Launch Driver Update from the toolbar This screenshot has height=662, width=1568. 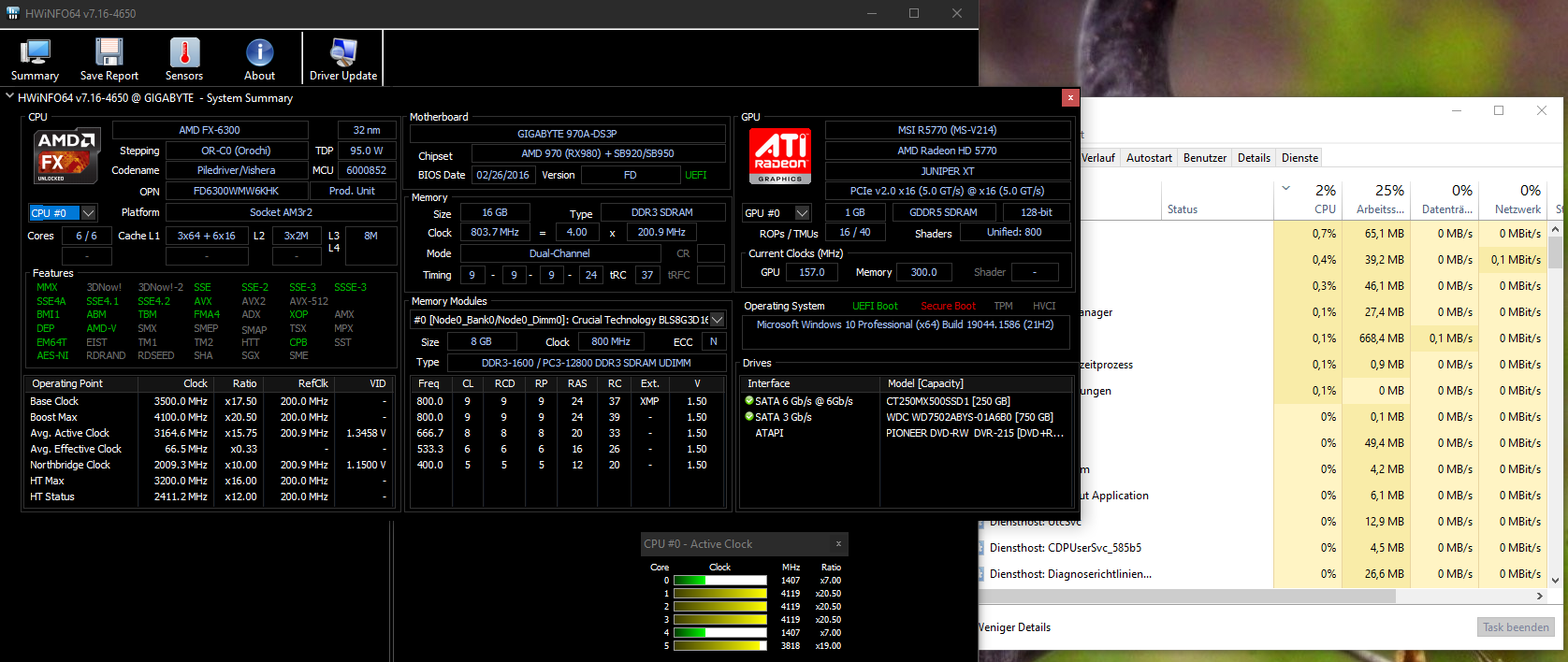pos(343,60)
